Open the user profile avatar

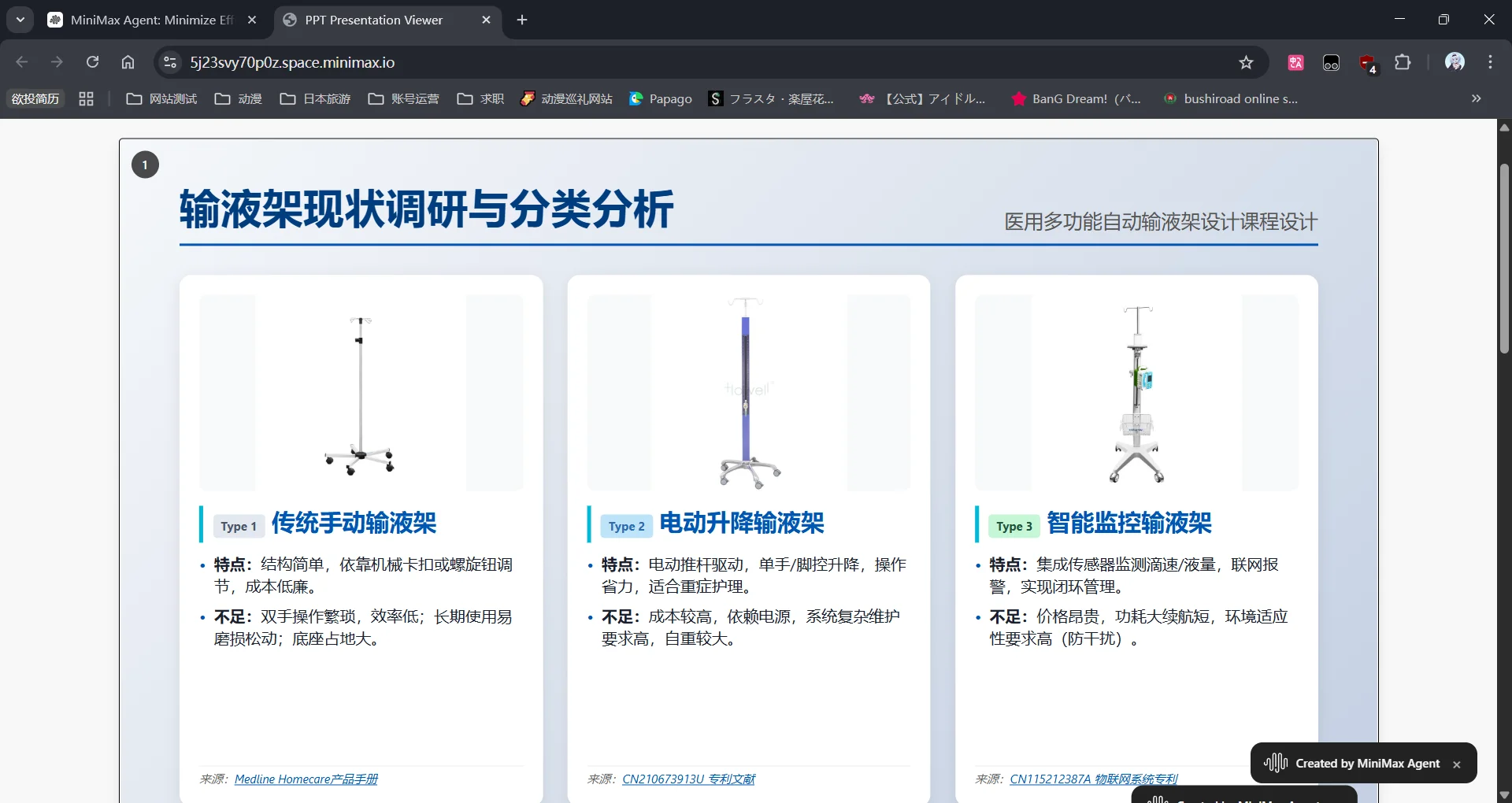point(1455,62)
